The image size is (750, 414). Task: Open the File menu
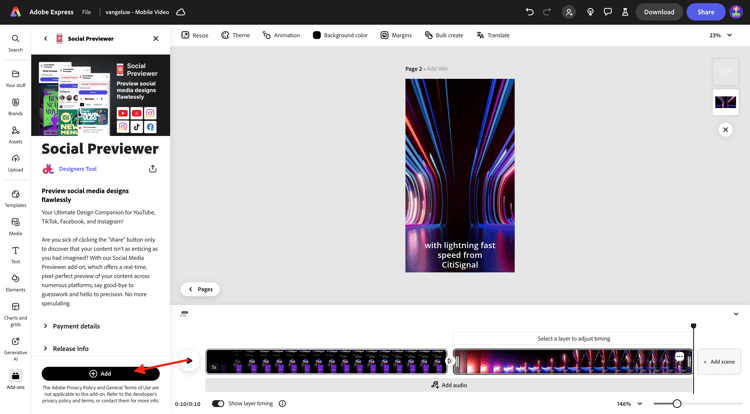(x=86, y=12)
